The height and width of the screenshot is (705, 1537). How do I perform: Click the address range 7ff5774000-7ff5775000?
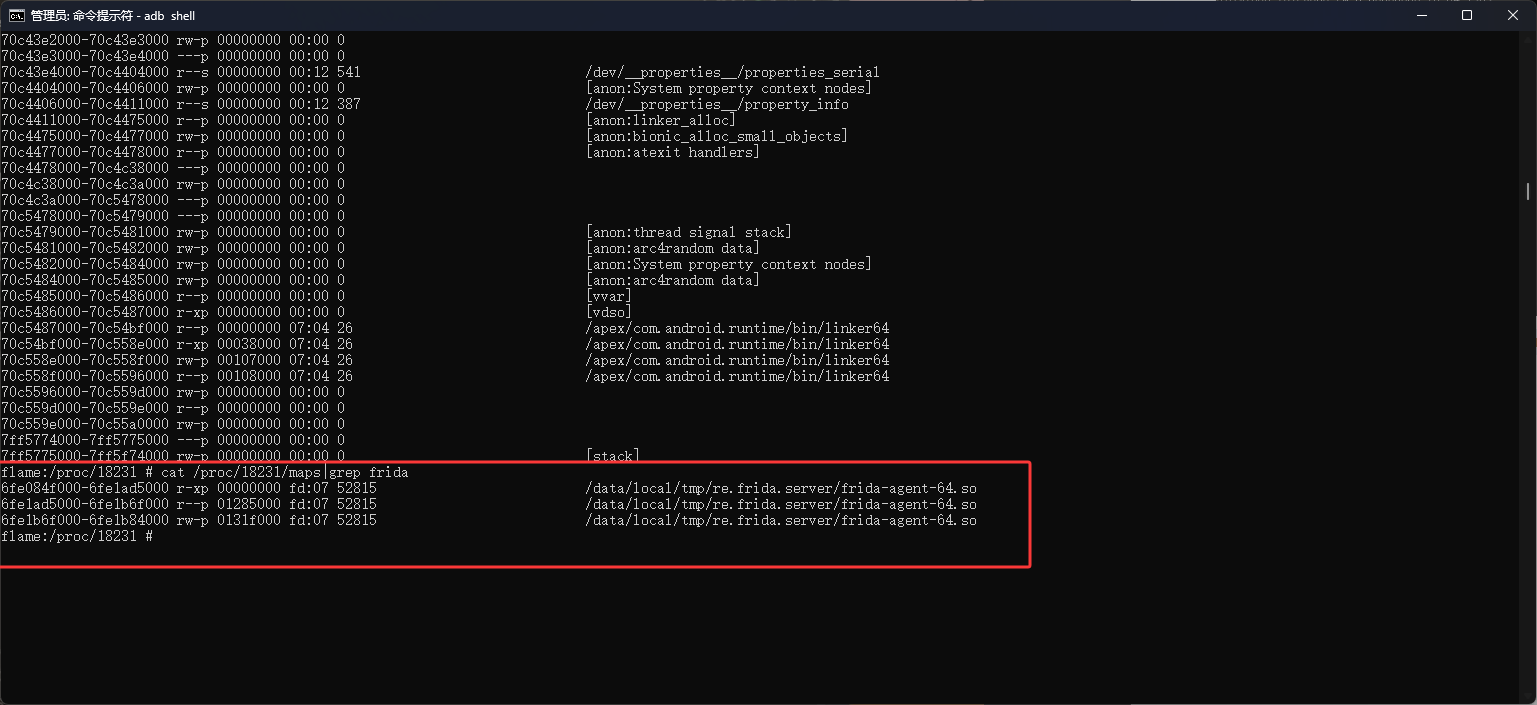tap(84, 440)
